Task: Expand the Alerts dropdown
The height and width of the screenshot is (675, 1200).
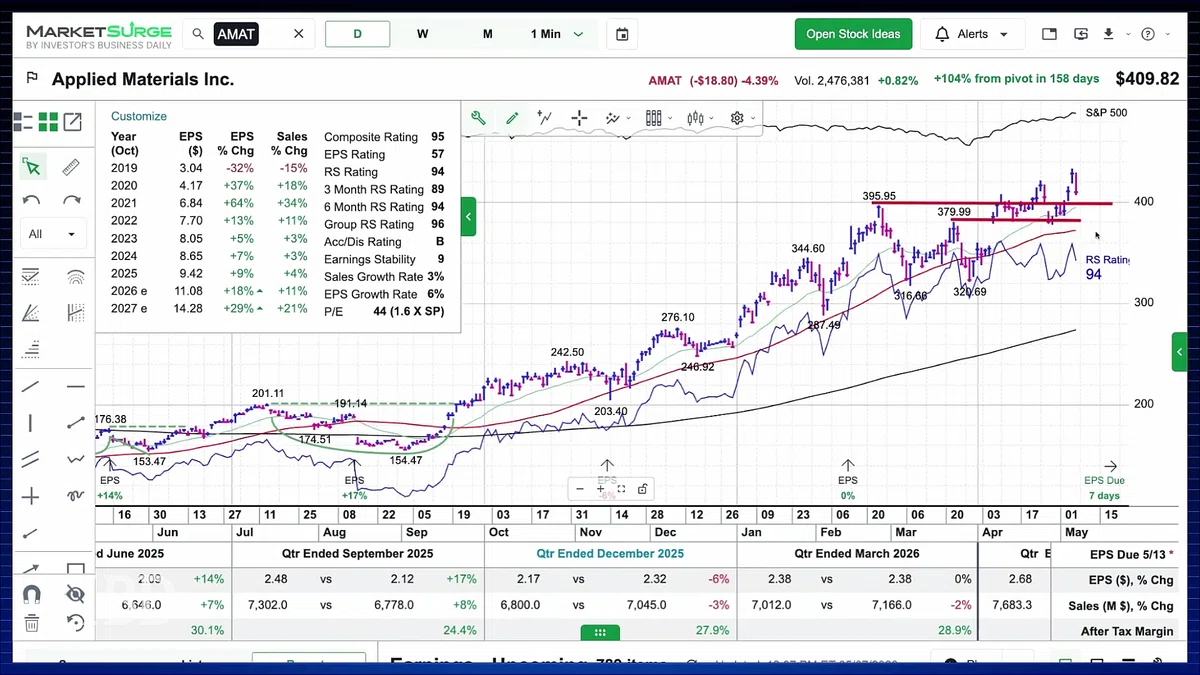Action: click(x=972, y=34)
